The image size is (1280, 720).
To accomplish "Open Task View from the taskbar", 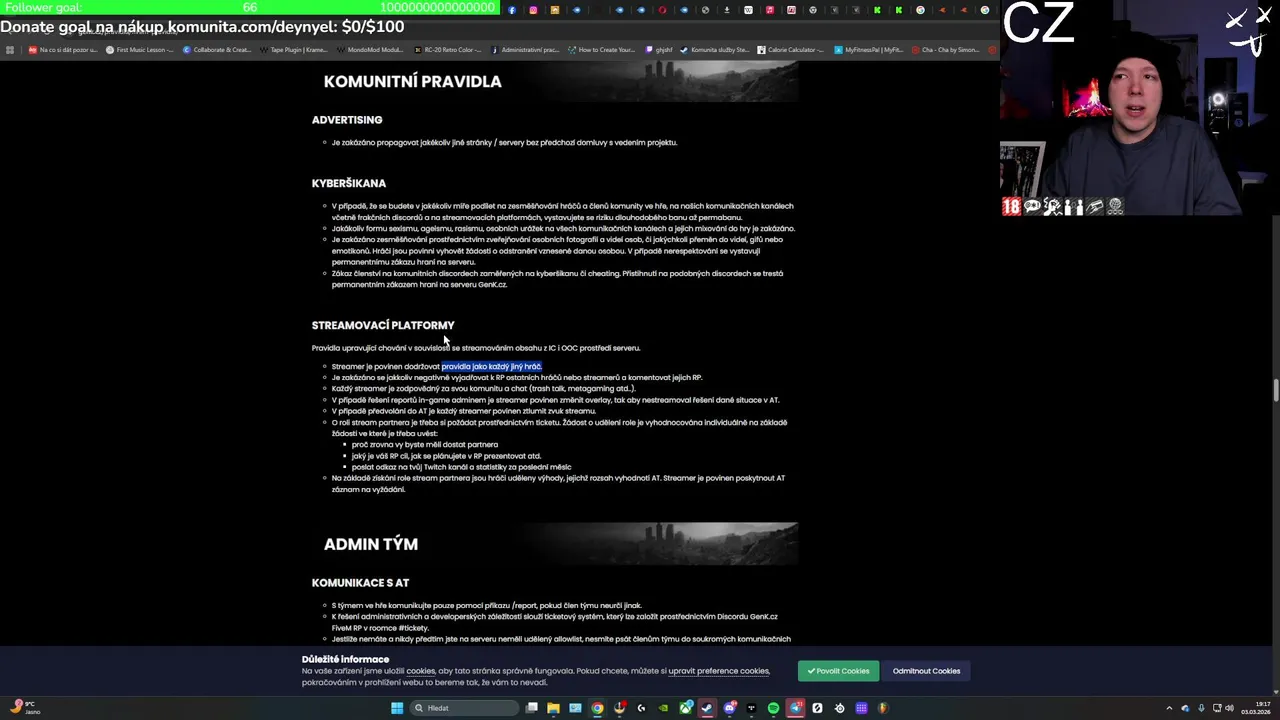I will pyautogui.click(x=532, y=708).
